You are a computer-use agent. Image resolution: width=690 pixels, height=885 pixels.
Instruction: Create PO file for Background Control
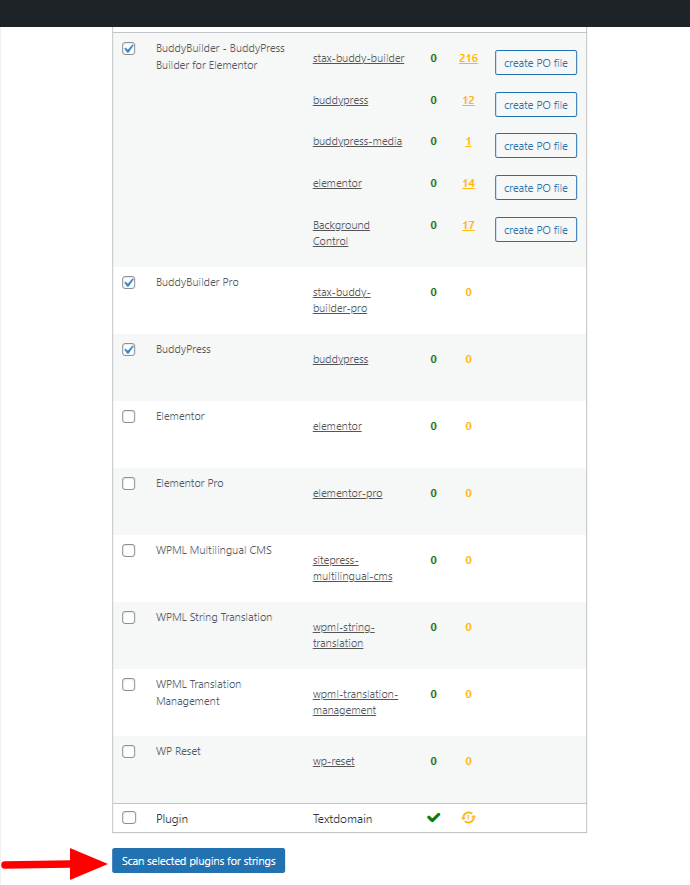click(536, 230)
